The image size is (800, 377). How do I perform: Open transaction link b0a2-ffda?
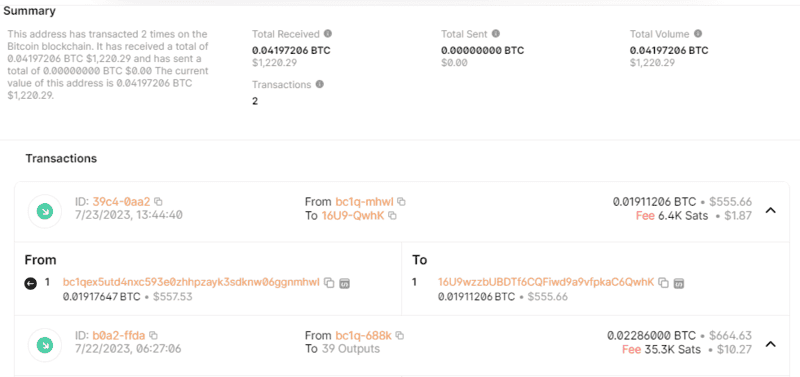click(119, 335)
